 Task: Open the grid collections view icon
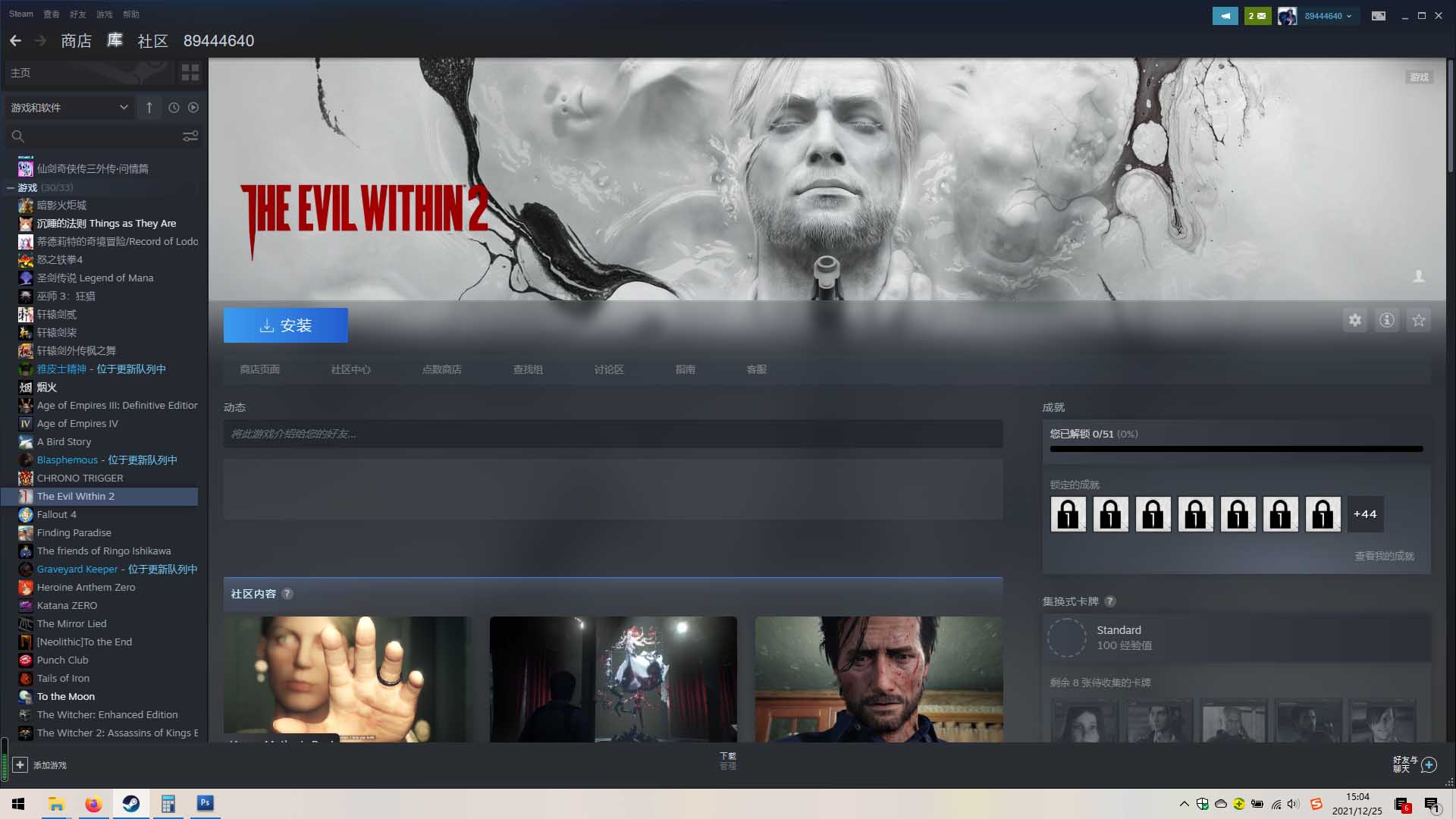click(190, 73)
